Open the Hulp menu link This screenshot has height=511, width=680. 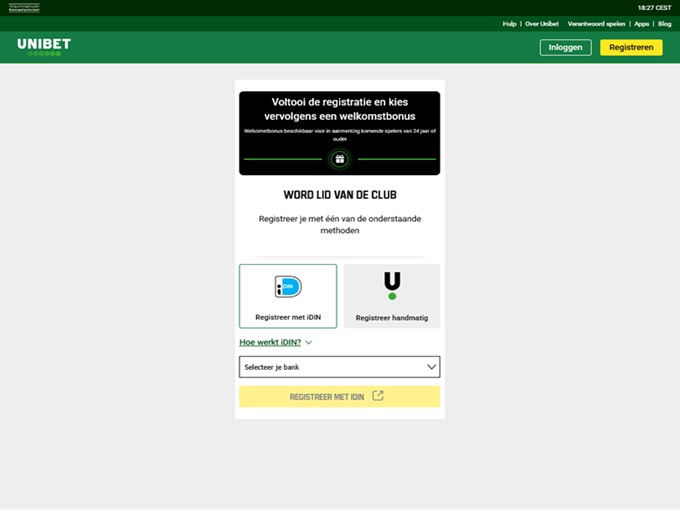(509, 23)
